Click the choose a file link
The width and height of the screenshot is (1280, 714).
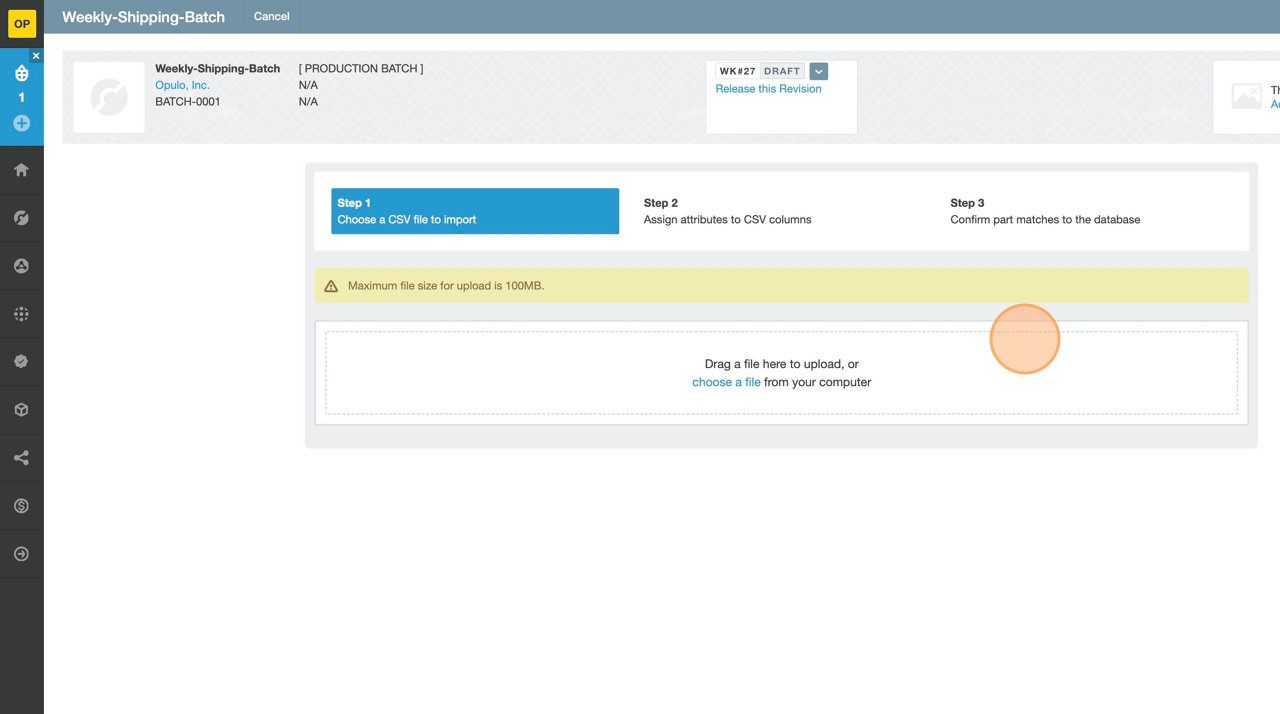(726, 382)
